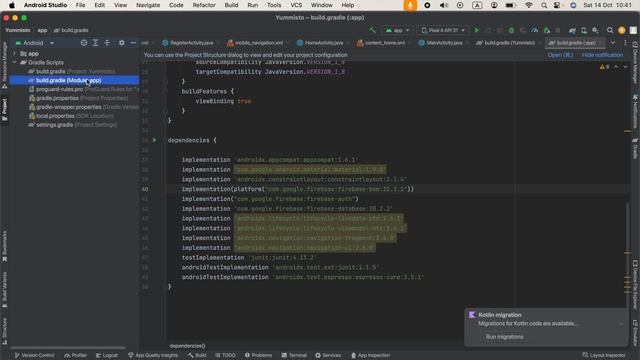Open Device Manager icon in top toolbar
This screenshot has width=640, height=360.
pos(584,30)
